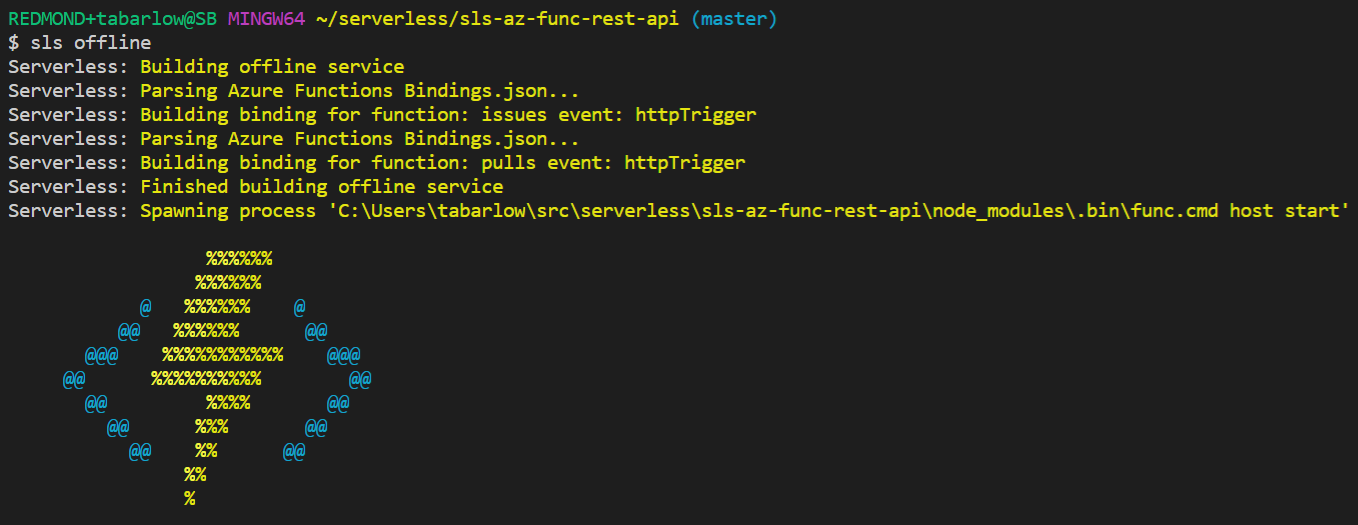Click 'httpTrigger' on the pulls function line
The image size is (1358, 525).
coord(684,163)
